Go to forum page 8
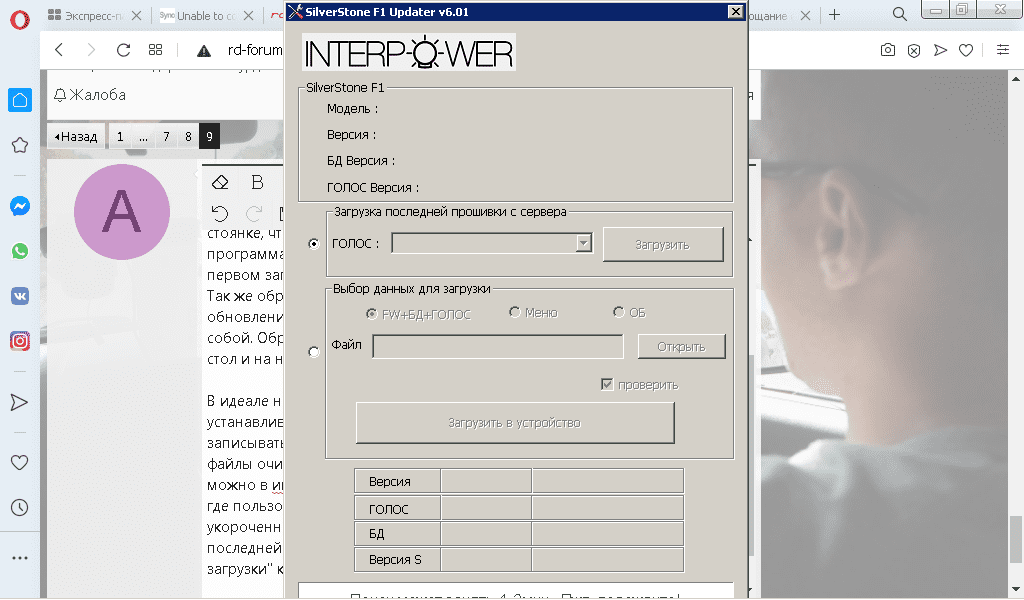The width and height of the screenshot is (1024, 600). [188, 136]
